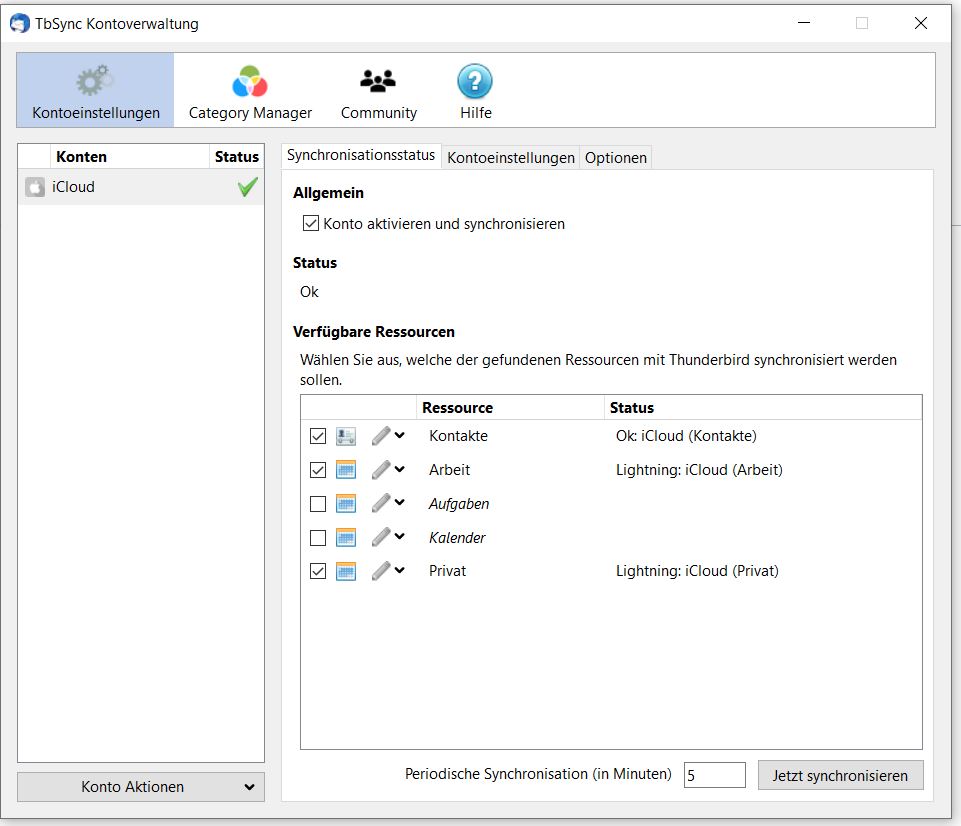The height and width of the screenshot is (826, 961).
Task: Click the green checkmark status for iCloud
Action: (247, 187)
